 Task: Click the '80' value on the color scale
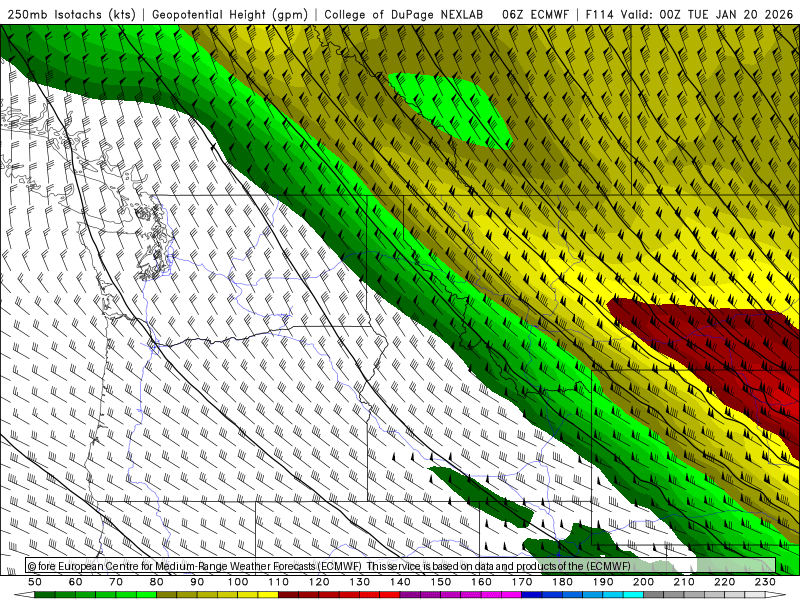point(157,582)
